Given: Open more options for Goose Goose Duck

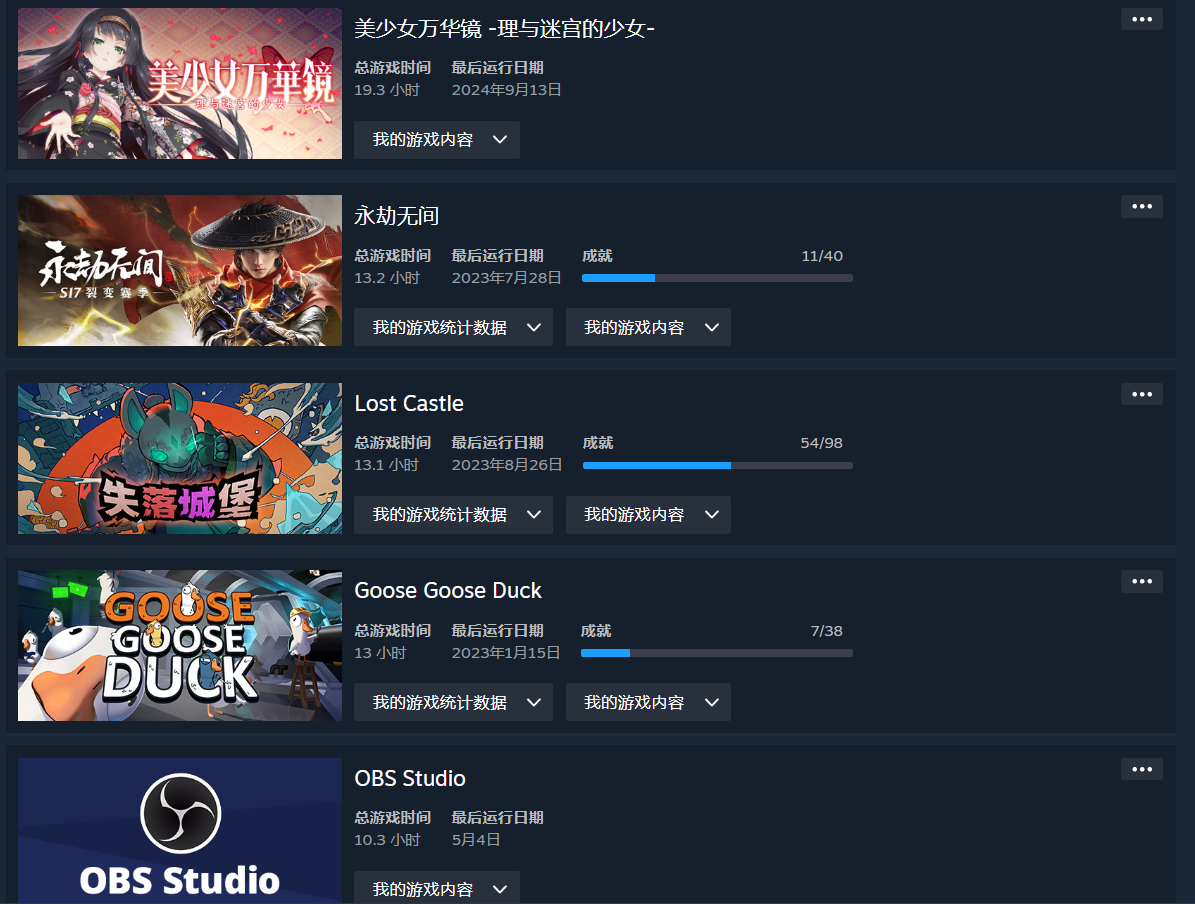Looking at the screenshot, I should point(1141,582).
